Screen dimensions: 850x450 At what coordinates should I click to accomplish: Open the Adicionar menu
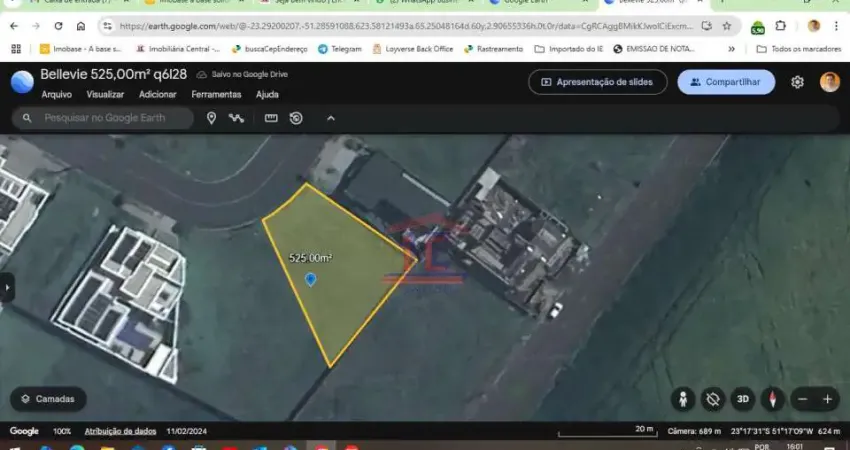(158, 94)
